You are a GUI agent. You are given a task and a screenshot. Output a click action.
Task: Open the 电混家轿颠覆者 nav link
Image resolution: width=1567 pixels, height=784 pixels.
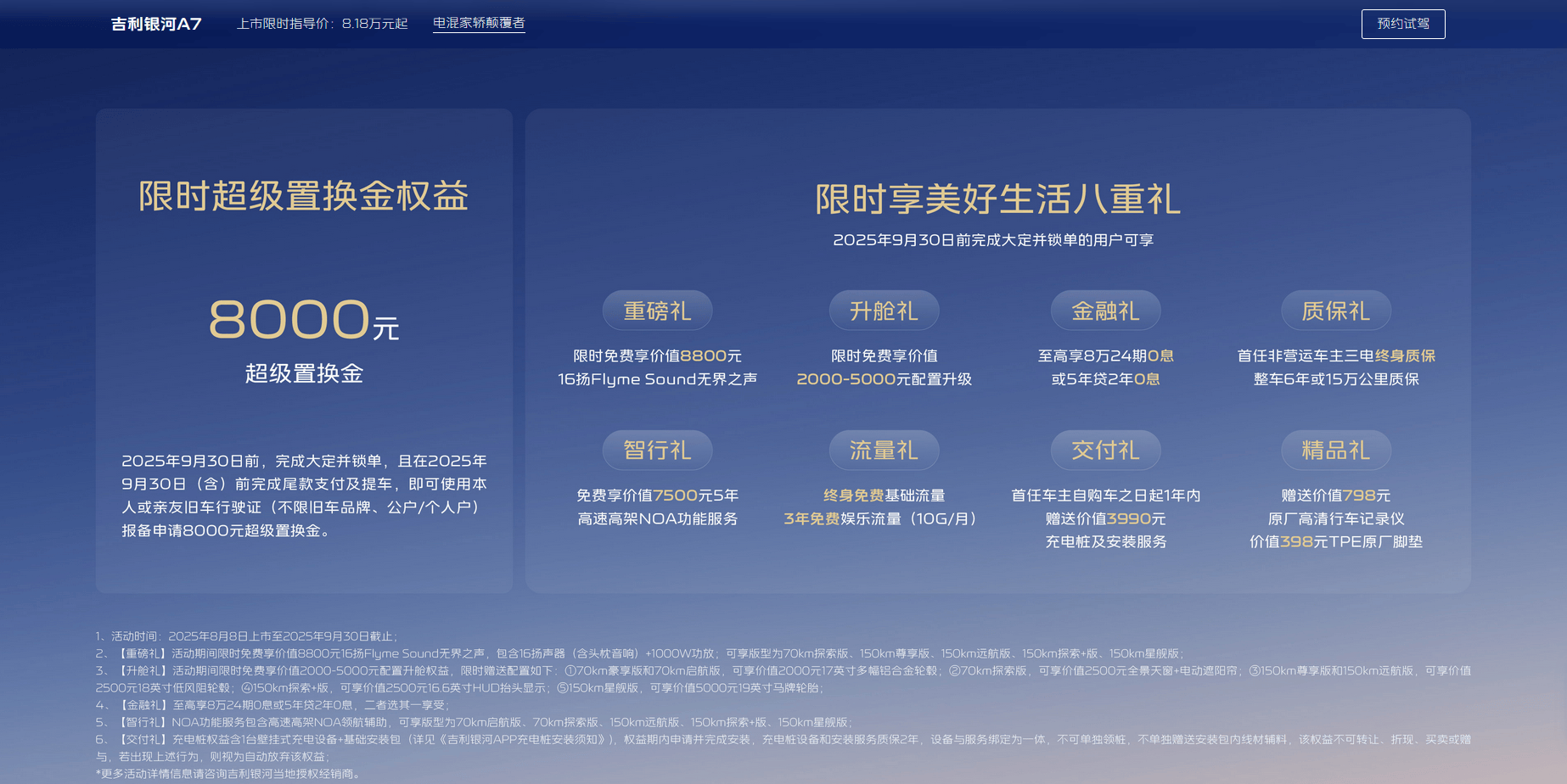tap(479, 23)
